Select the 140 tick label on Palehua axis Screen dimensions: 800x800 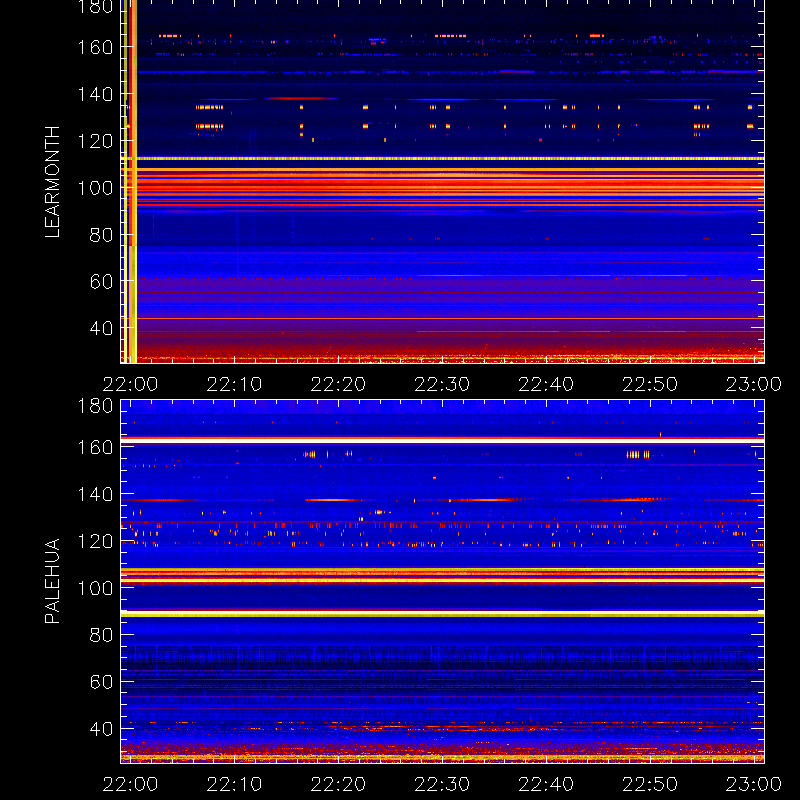point(95,494)
